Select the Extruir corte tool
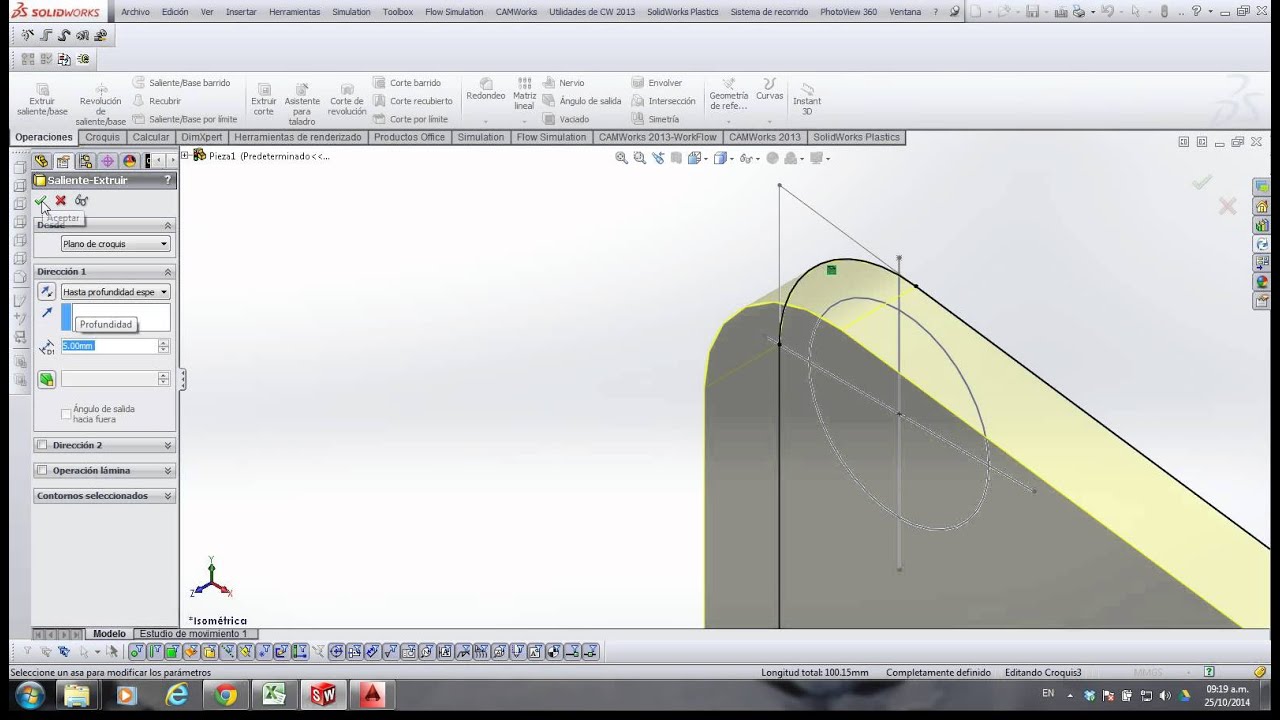Screen dimensions: 1280x720 263,99
